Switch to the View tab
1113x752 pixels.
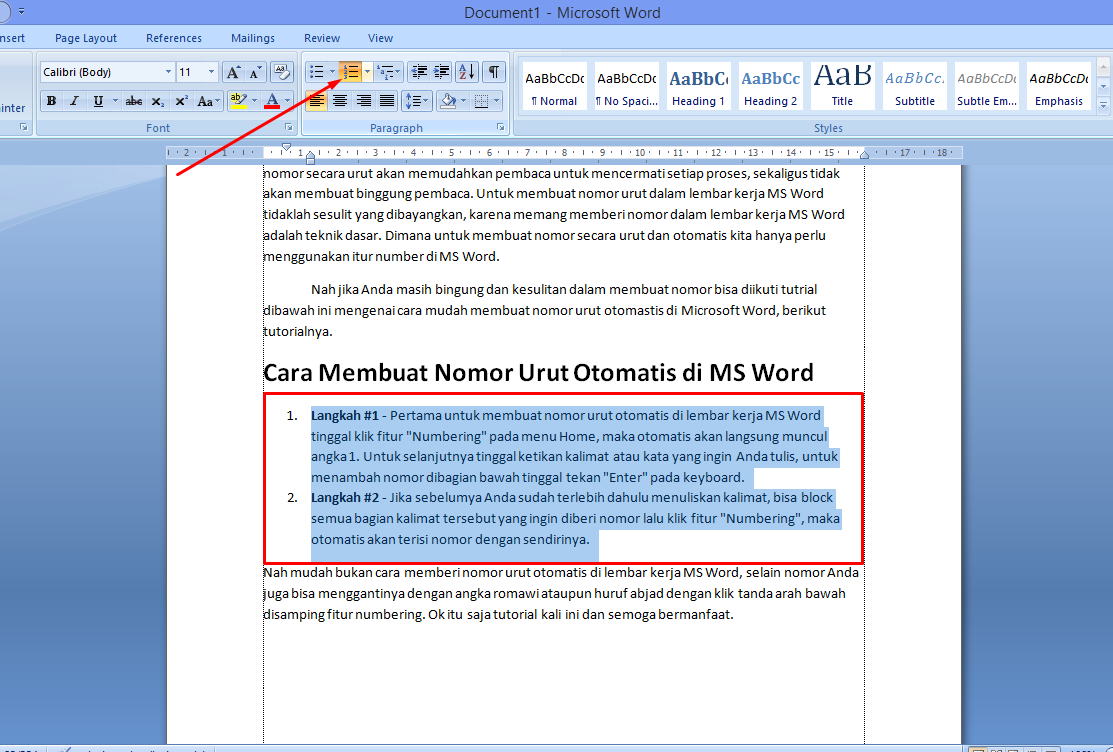point(380,38)
